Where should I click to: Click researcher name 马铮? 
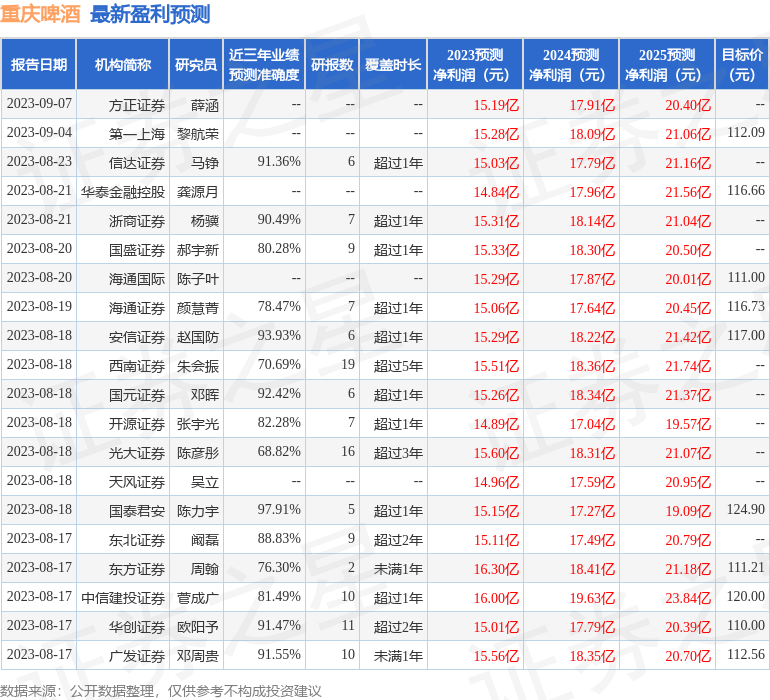[x=205, y=163]
